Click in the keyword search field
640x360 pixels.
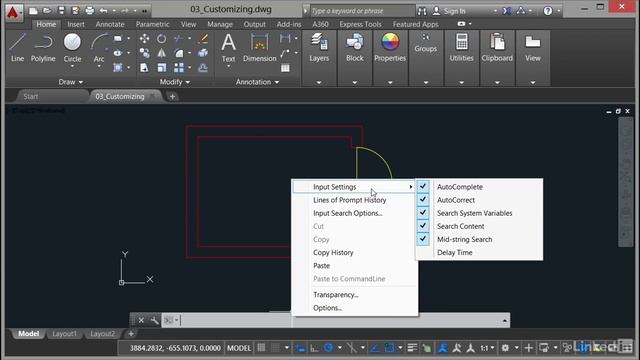362,11
